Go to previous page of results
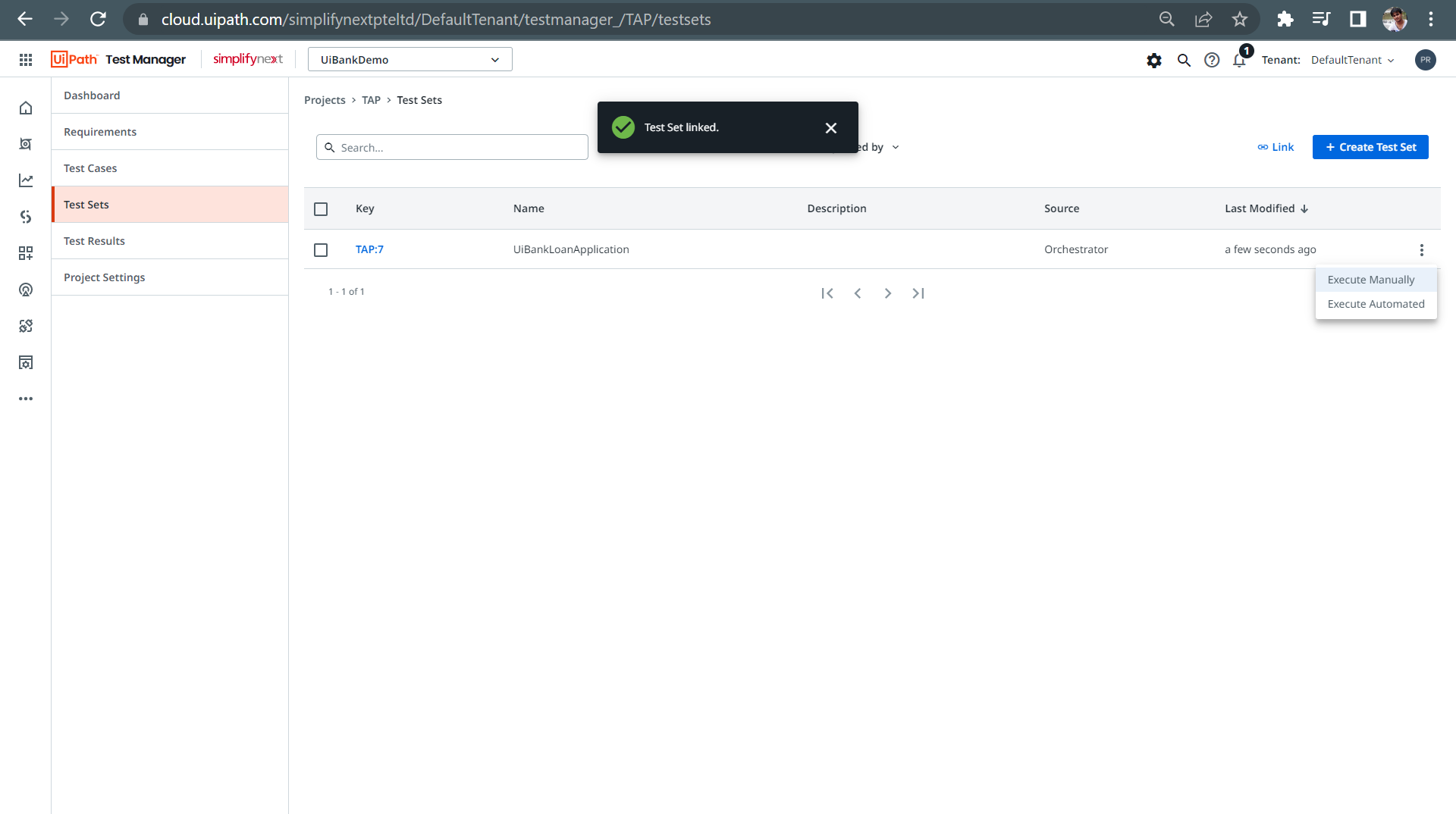This screenshot has width=1456, height=814. coord(858,293)
